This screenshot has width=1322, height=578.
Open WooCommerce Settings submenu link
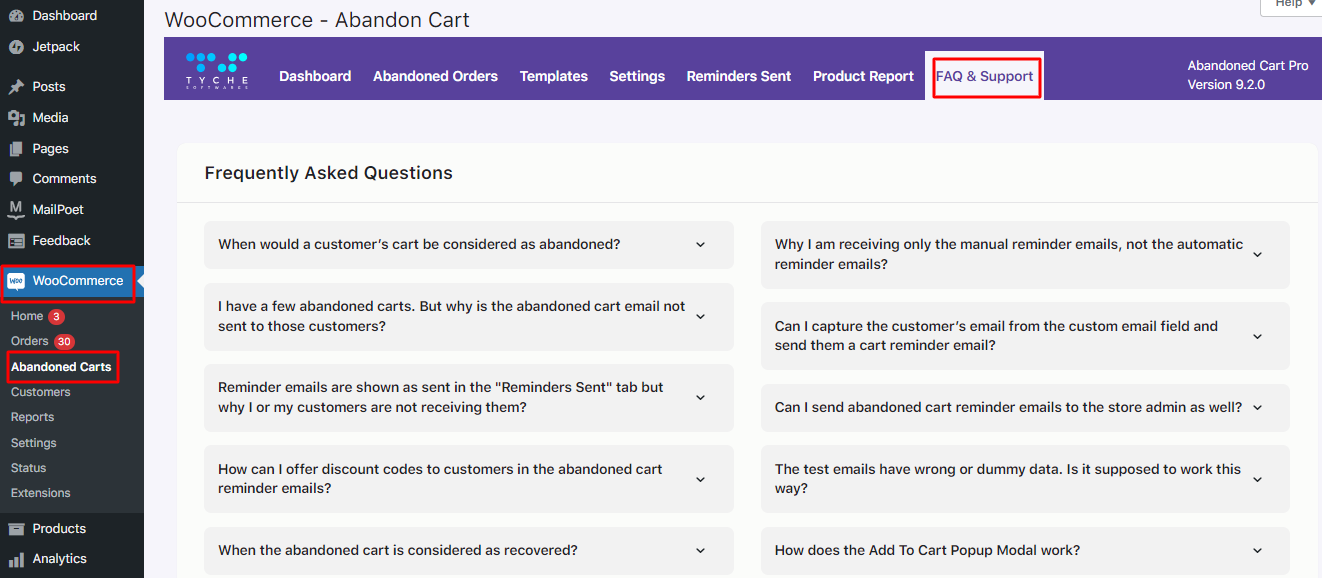34,443
